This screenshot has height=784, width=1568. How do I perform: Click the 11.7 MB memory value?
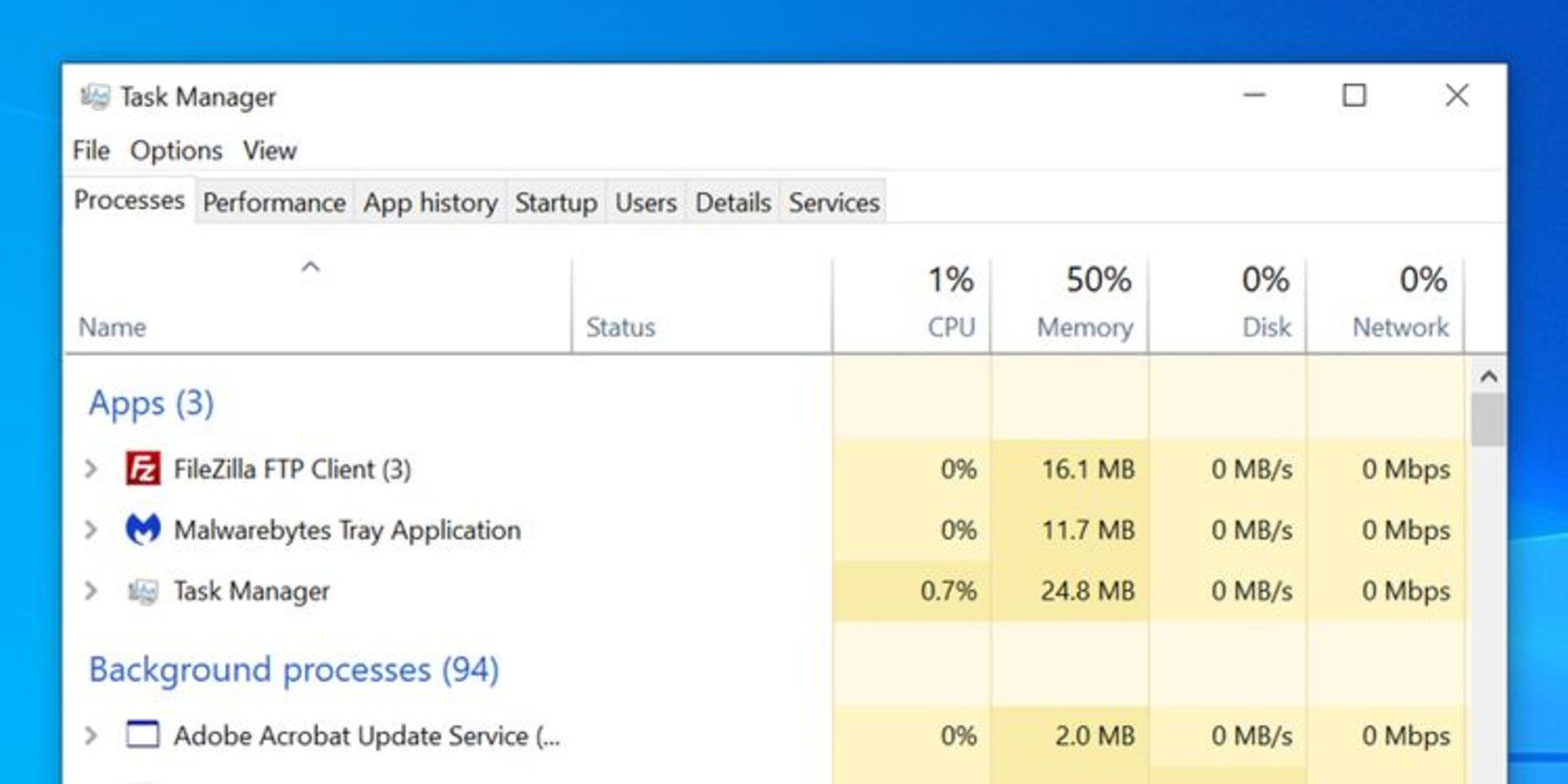pyautogui.click(x=1088, y=529)
